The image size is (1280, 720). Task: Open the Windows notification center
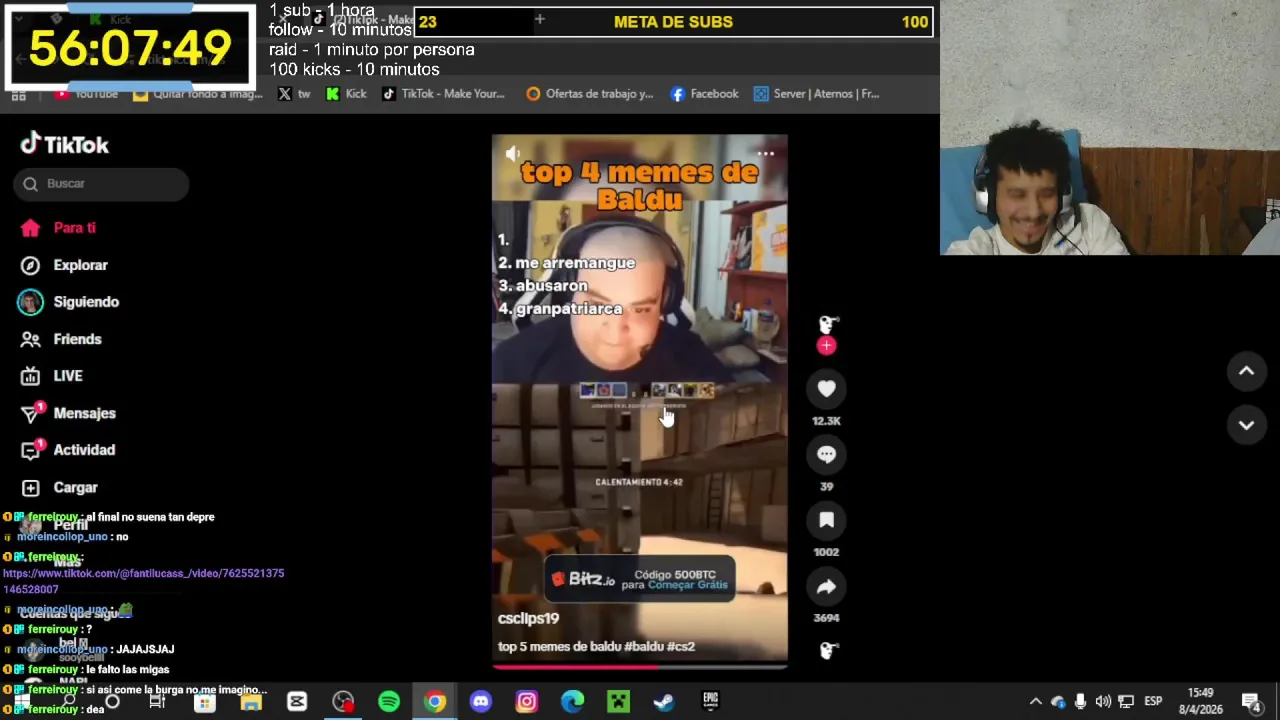click(x=1251, y=702)
